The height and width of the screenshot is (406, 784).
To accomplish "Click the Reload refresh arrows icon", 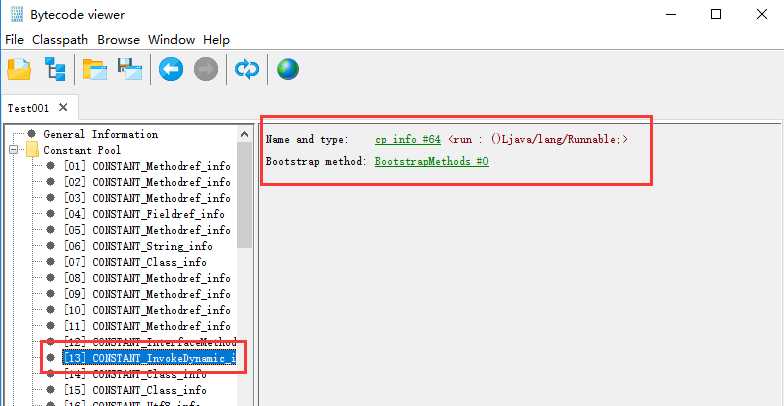I will 247,70.
